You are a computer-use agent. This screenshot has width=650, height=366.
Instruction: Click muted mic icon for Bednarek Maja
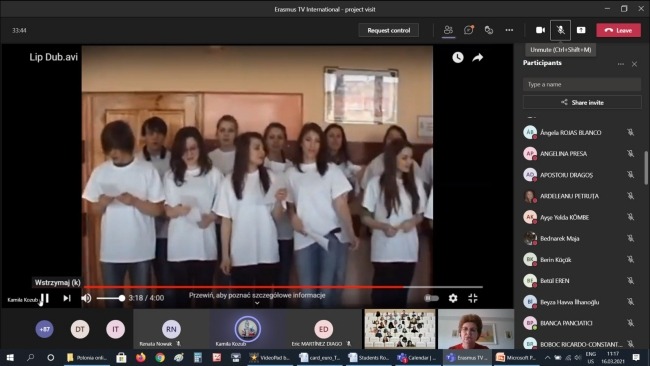pyautogui.click(x=630, y=238)
